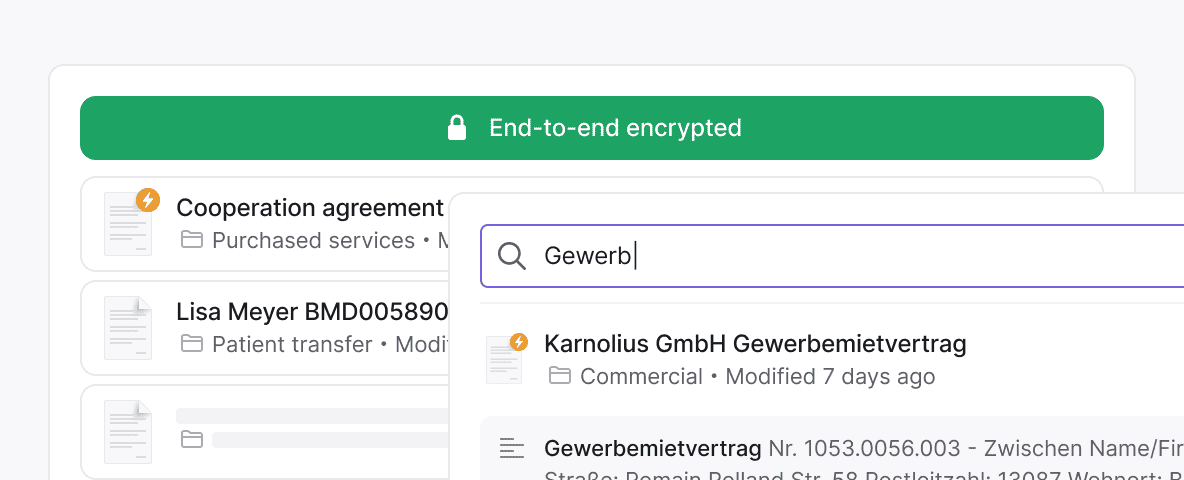
Task: Open the Patient transfer folder label
Action: pyautogui.click(x=292, y=345)
